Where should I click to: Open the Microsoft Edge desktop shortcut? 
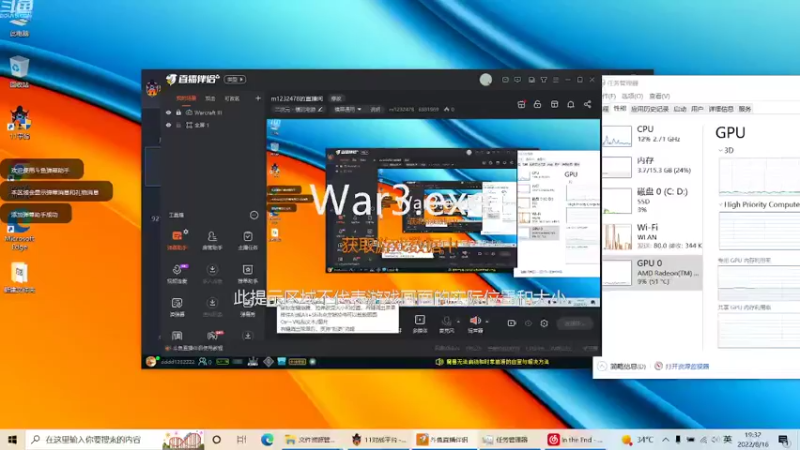(x=19, y=235)
